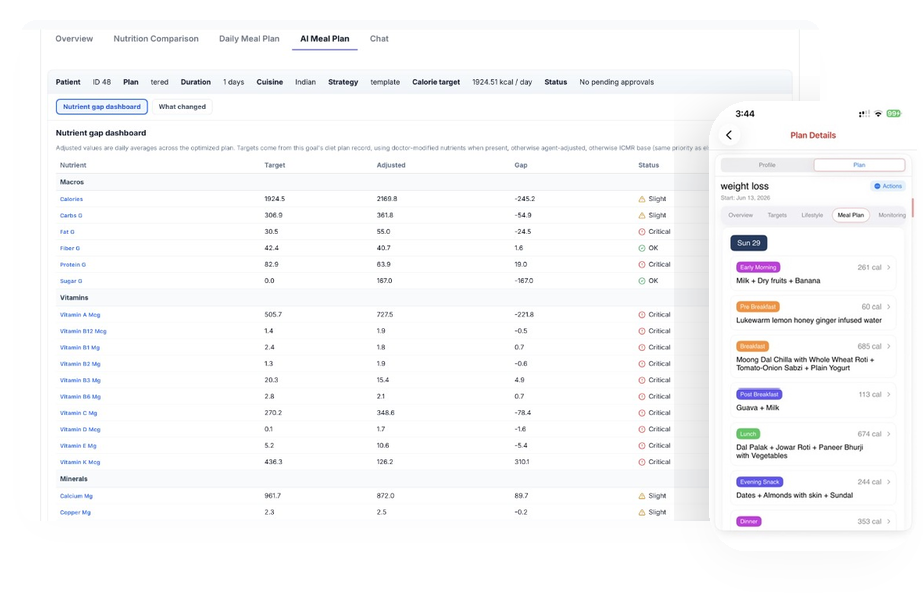
Task: Show the What changed view
Action: 182,107
